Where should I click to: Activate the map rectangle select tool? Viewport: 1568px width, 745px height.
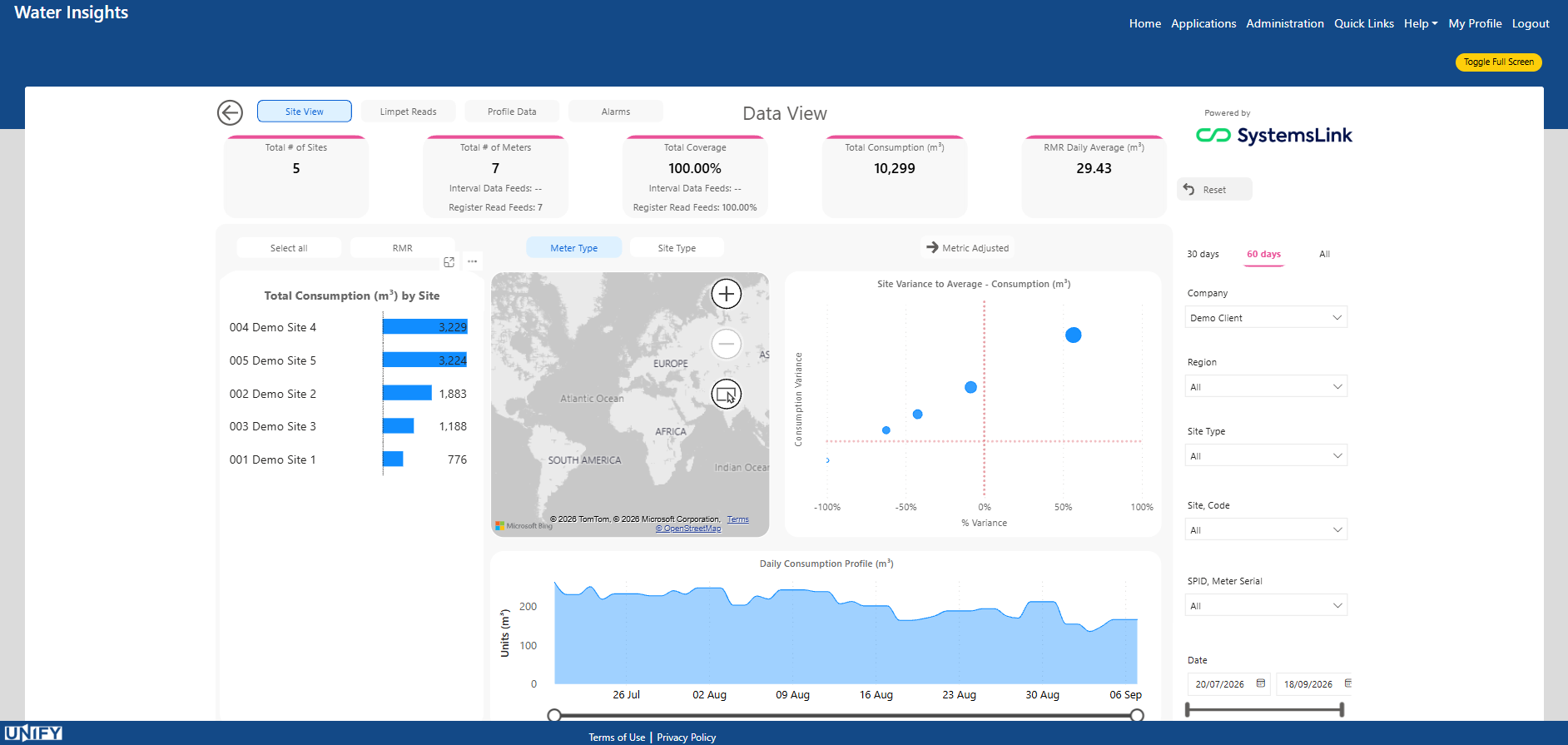click(727, 394)
